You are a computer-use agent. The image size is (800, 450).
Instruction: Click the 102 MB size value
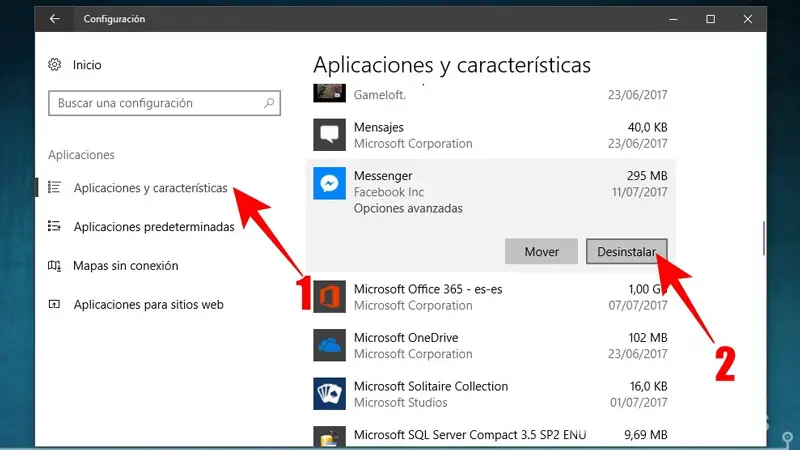648,337
